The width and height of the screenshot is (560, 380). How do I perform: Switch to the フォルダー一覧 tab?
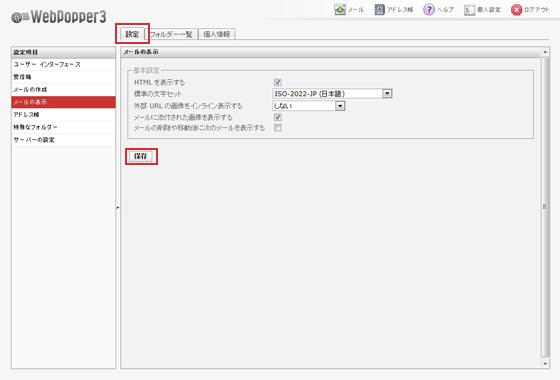pos(171,34)
